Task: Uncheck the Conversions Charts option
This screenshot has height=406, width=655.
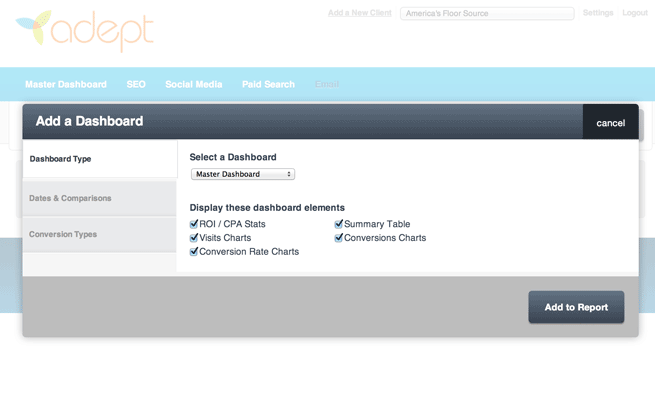Action: coord(339,238)
